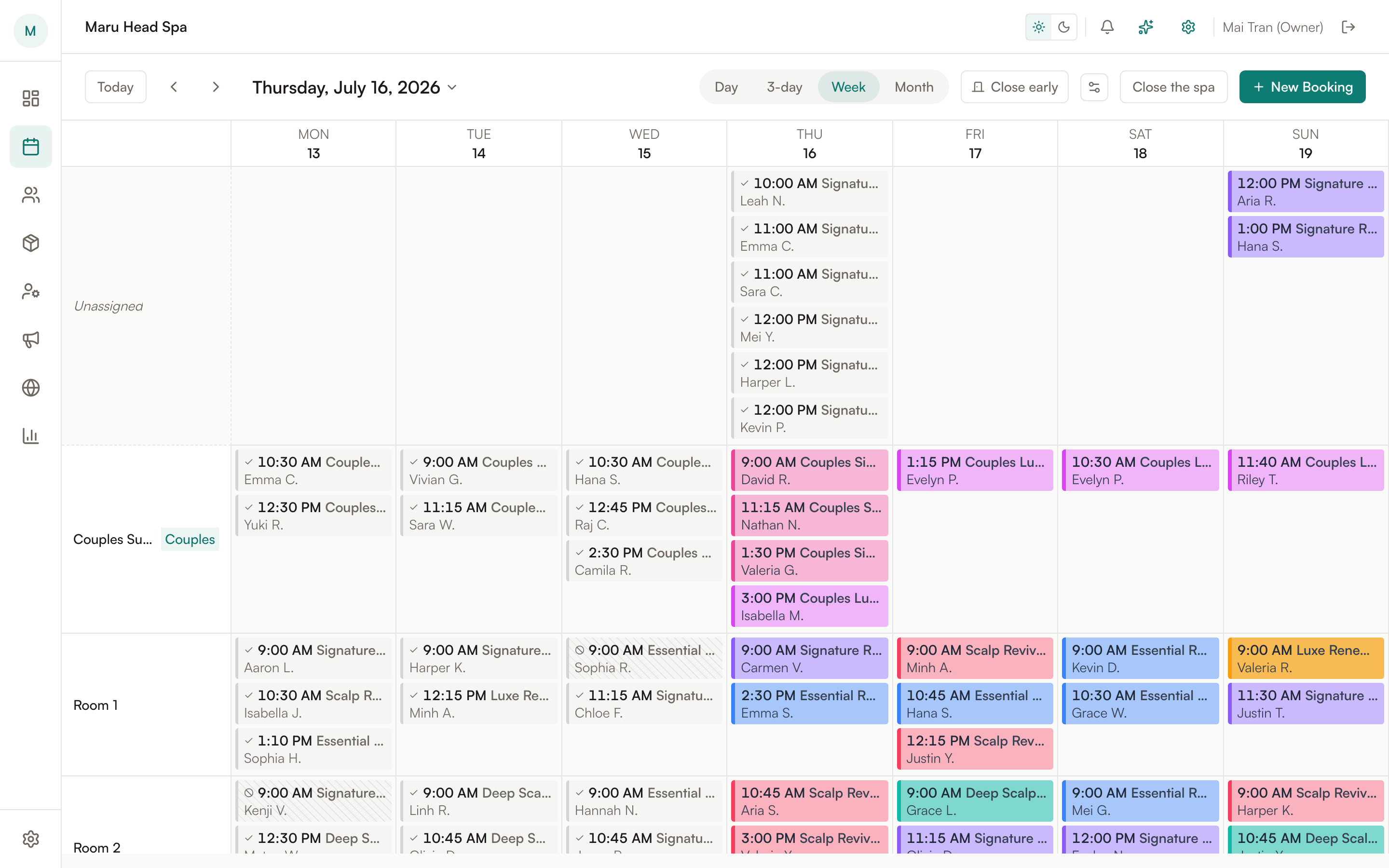Open the THU 16 column header
This screenshot has height=868, width=1389.
809,144
